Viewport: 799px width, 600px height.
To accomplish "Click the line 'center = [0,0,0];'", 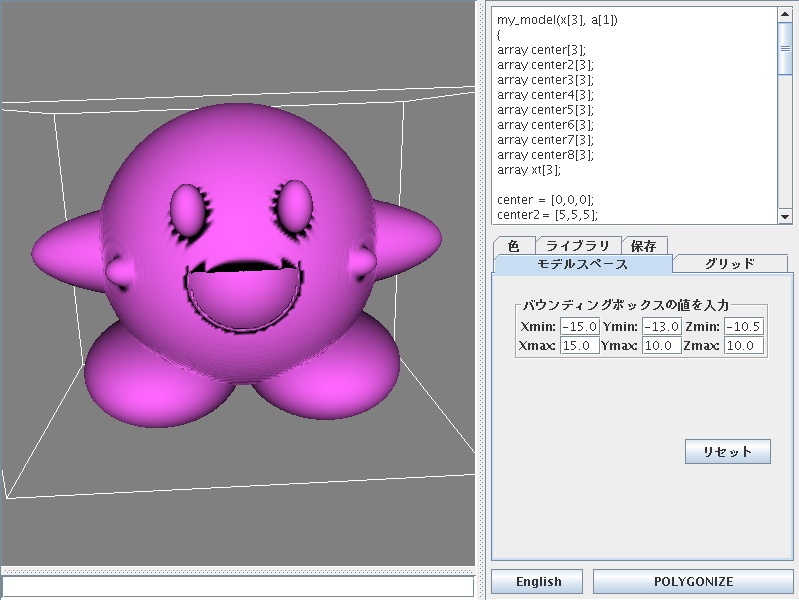I will tap(545, 200).
